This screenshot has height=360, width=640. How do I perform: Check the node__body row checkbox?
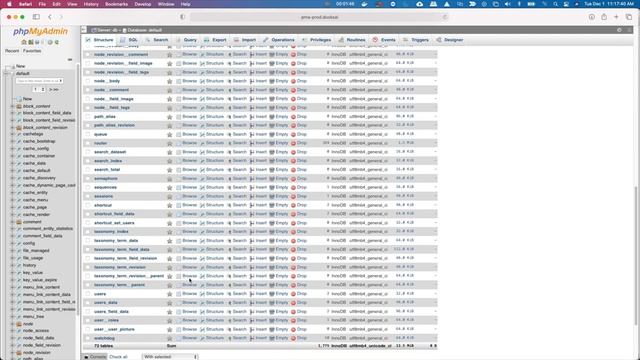pyautogui.click(x=87, y=81)
